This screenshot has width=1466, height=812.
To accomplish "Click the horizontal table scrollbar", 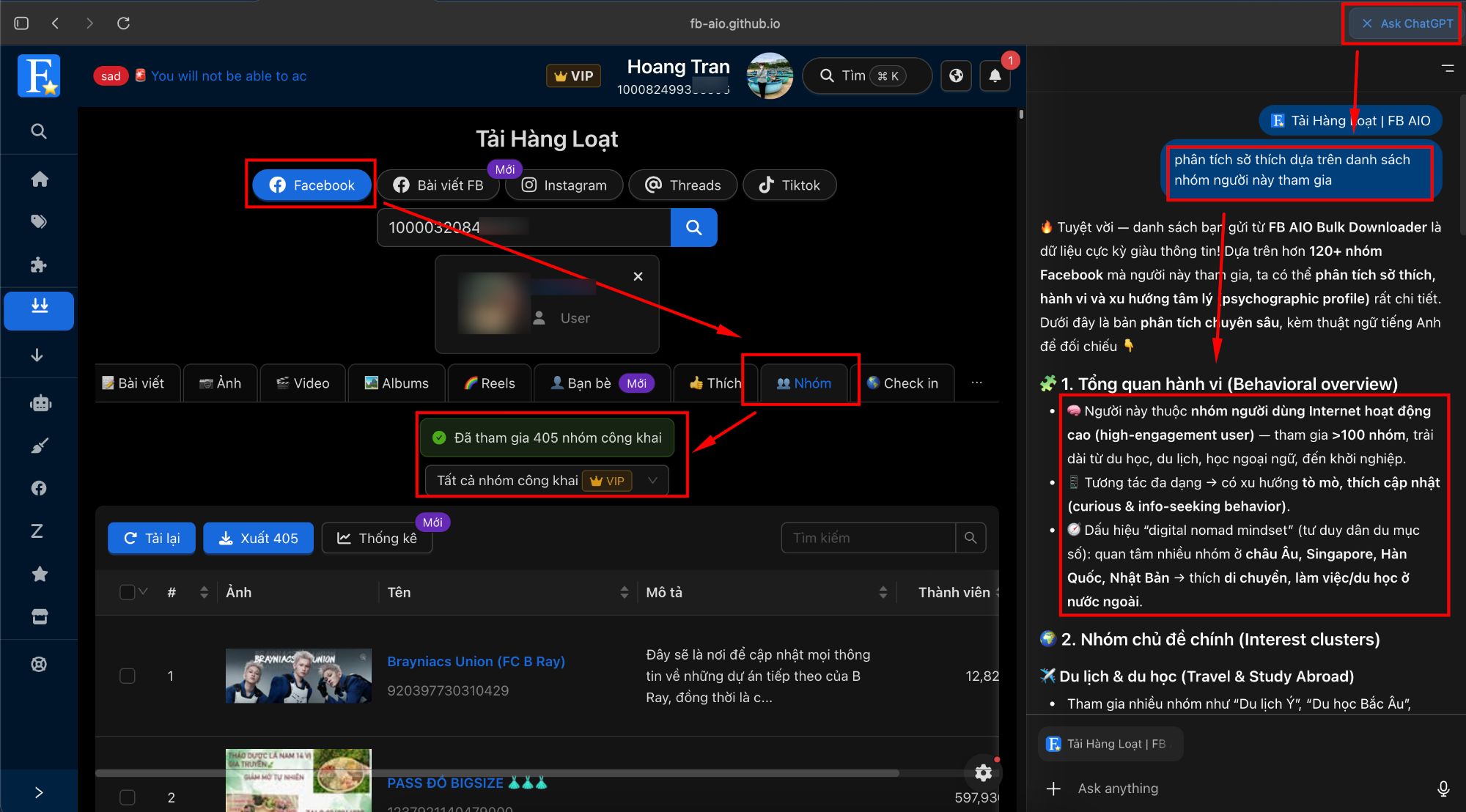I will tap(497, 773).
